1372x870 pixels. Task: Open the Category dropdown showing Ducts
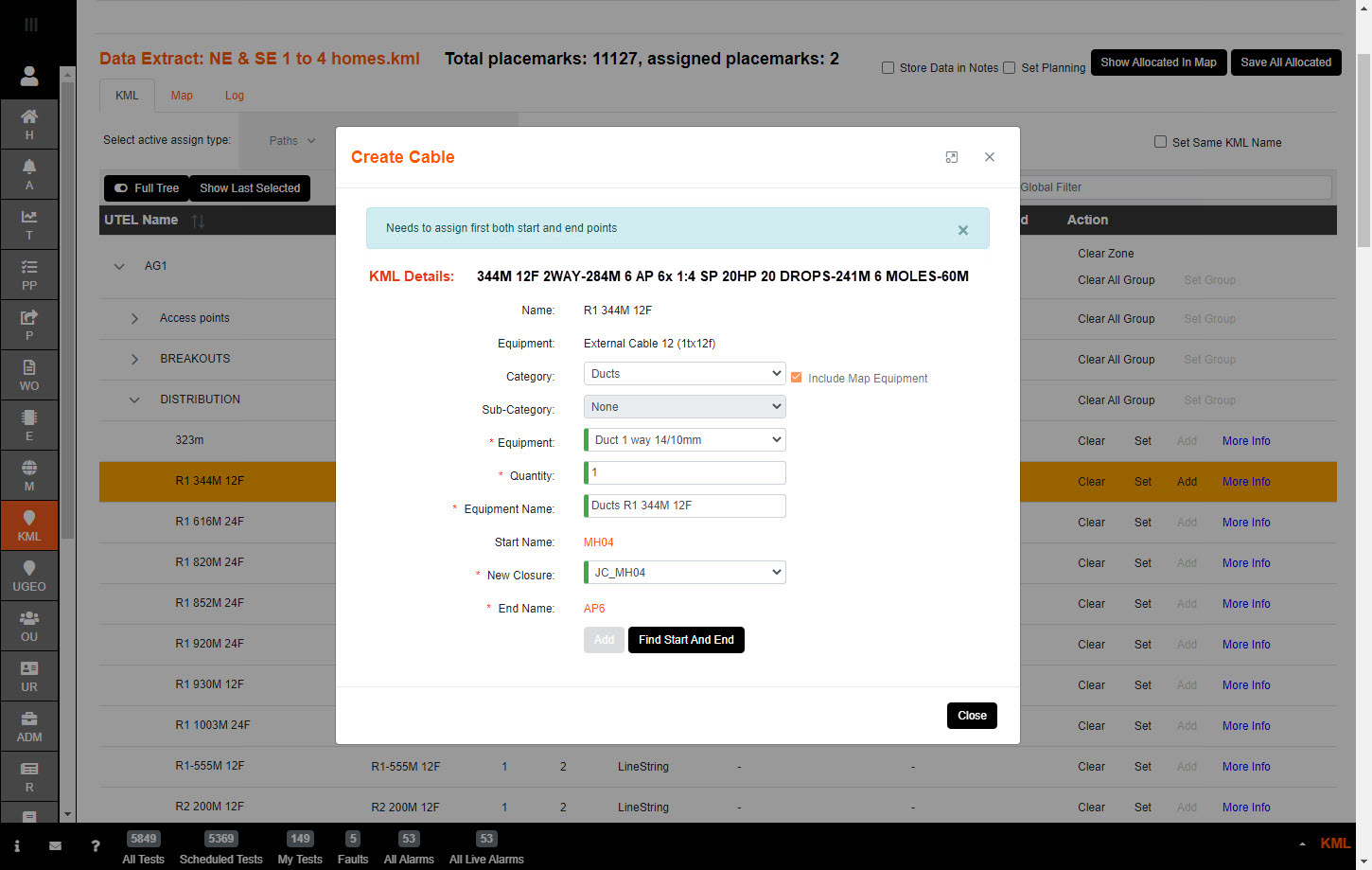(684, 374)
